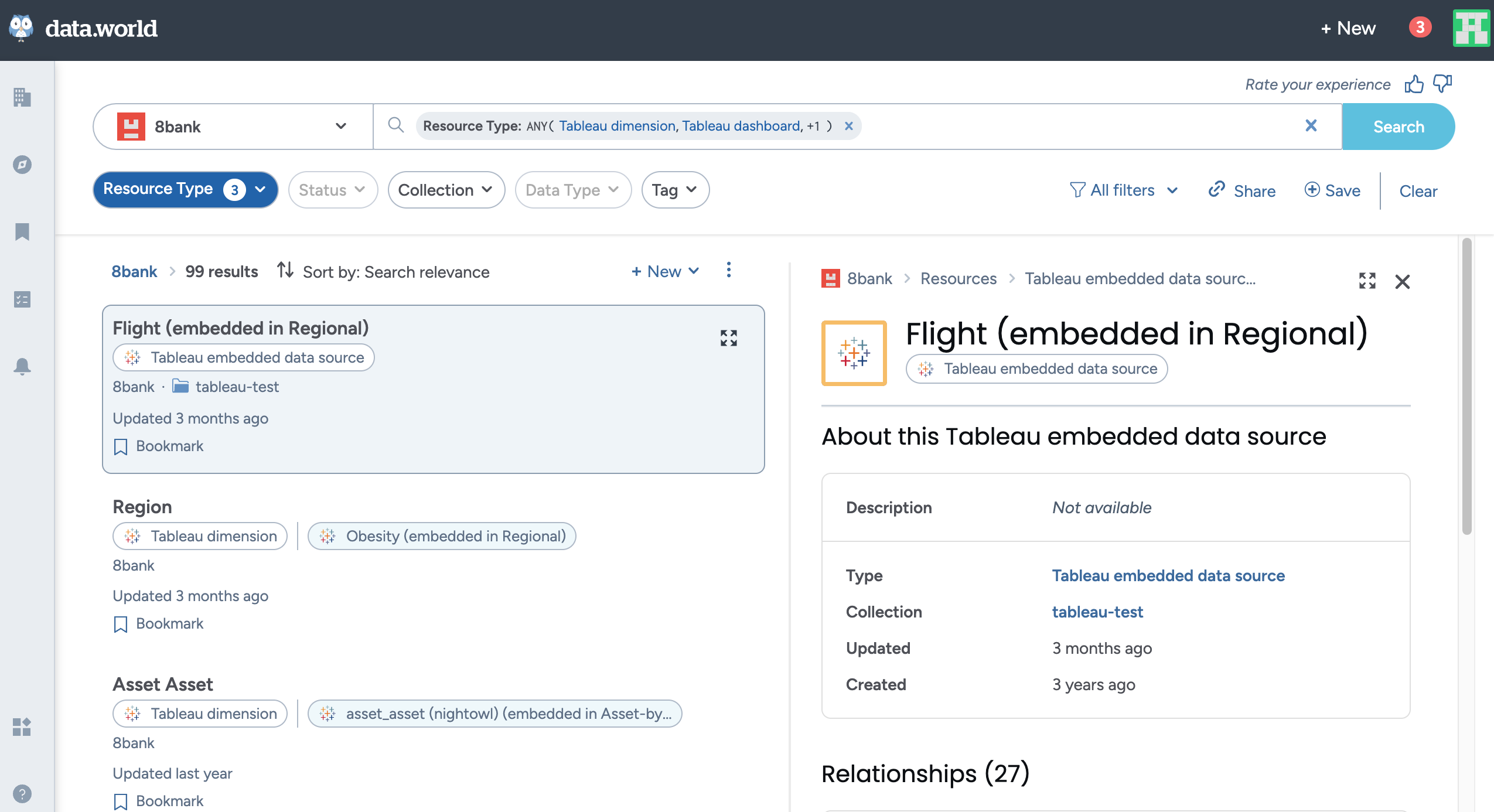Expand the detail panel to full screen

pos(1367,281)
